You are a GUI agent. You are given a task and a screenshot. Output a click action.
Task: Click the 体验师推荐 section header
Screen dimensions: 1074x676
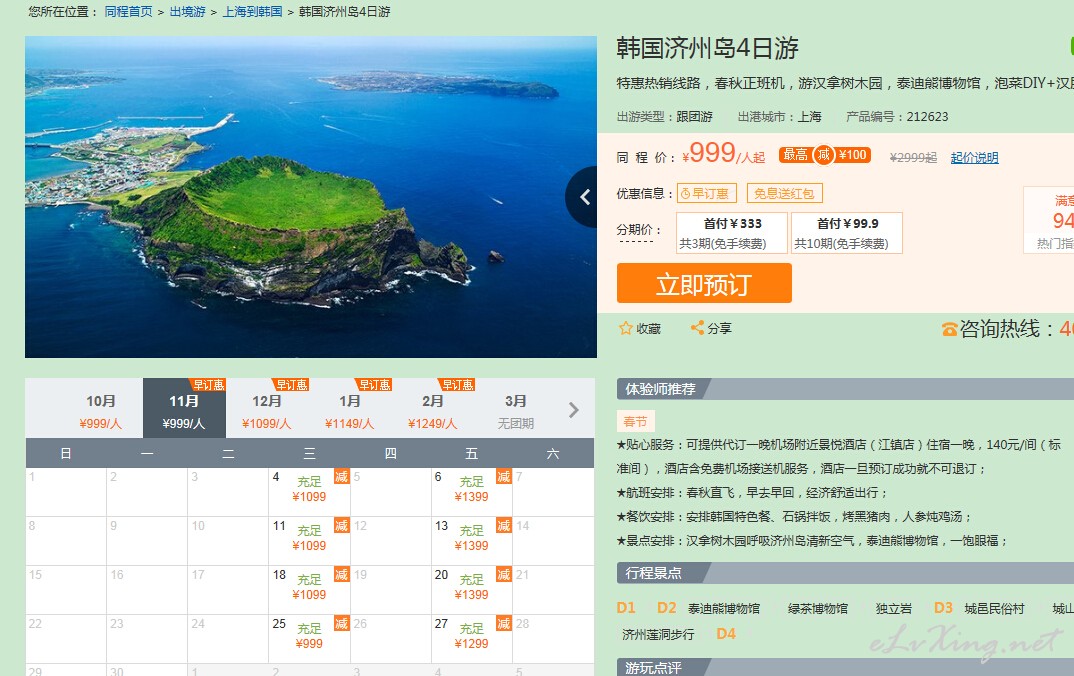(660, 389)
